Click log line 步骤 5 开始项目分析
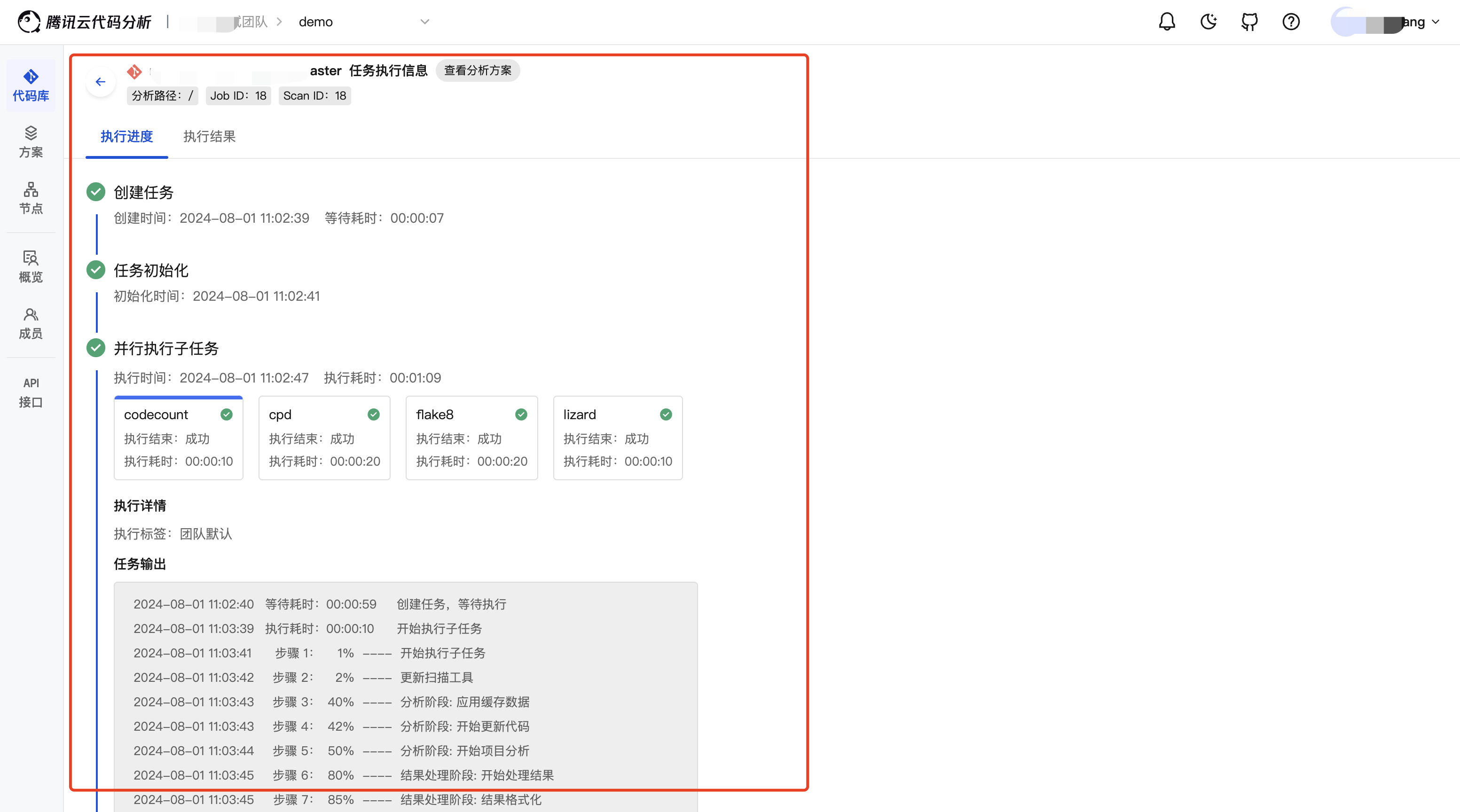 tap(331, 750)
